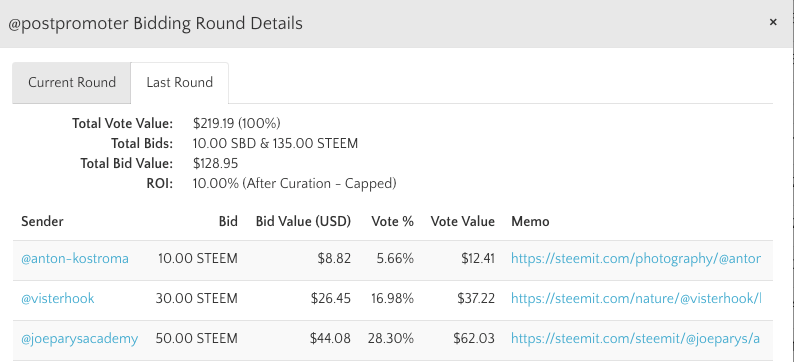
Task: Open the steemit/@joeparys memo link
Action: [x=636, y=338]
